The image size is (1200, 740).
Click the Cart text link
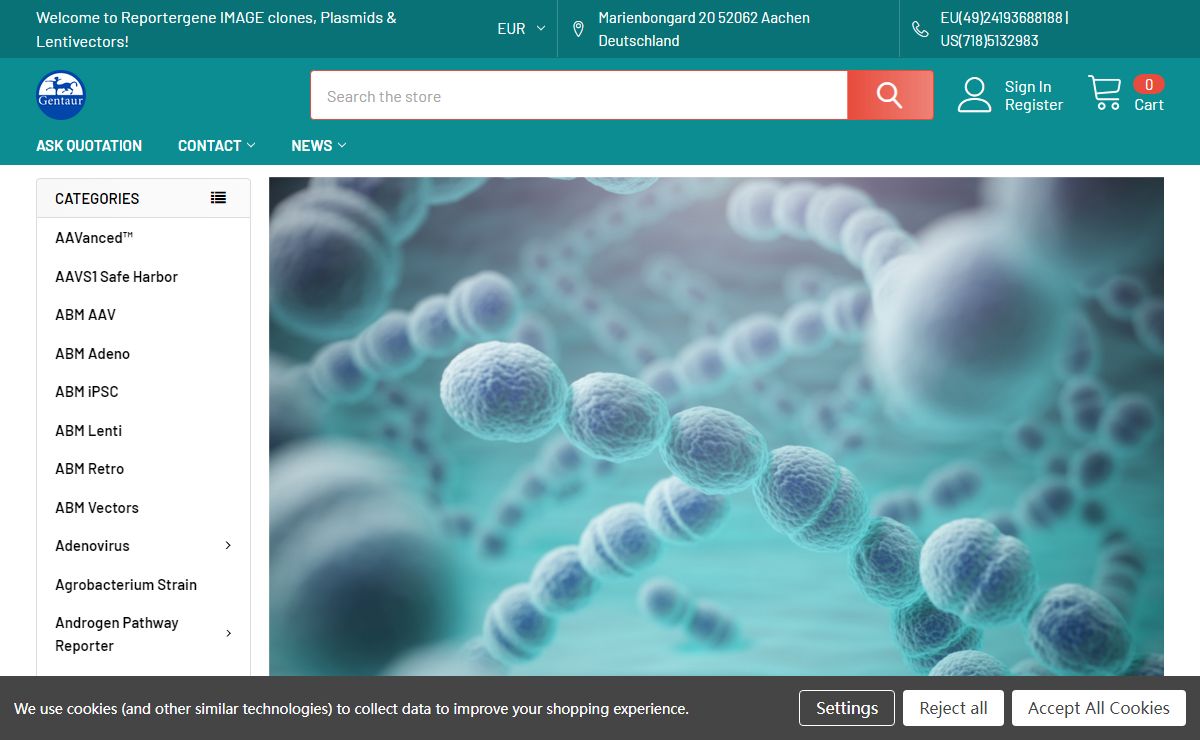coord(1149,105)
